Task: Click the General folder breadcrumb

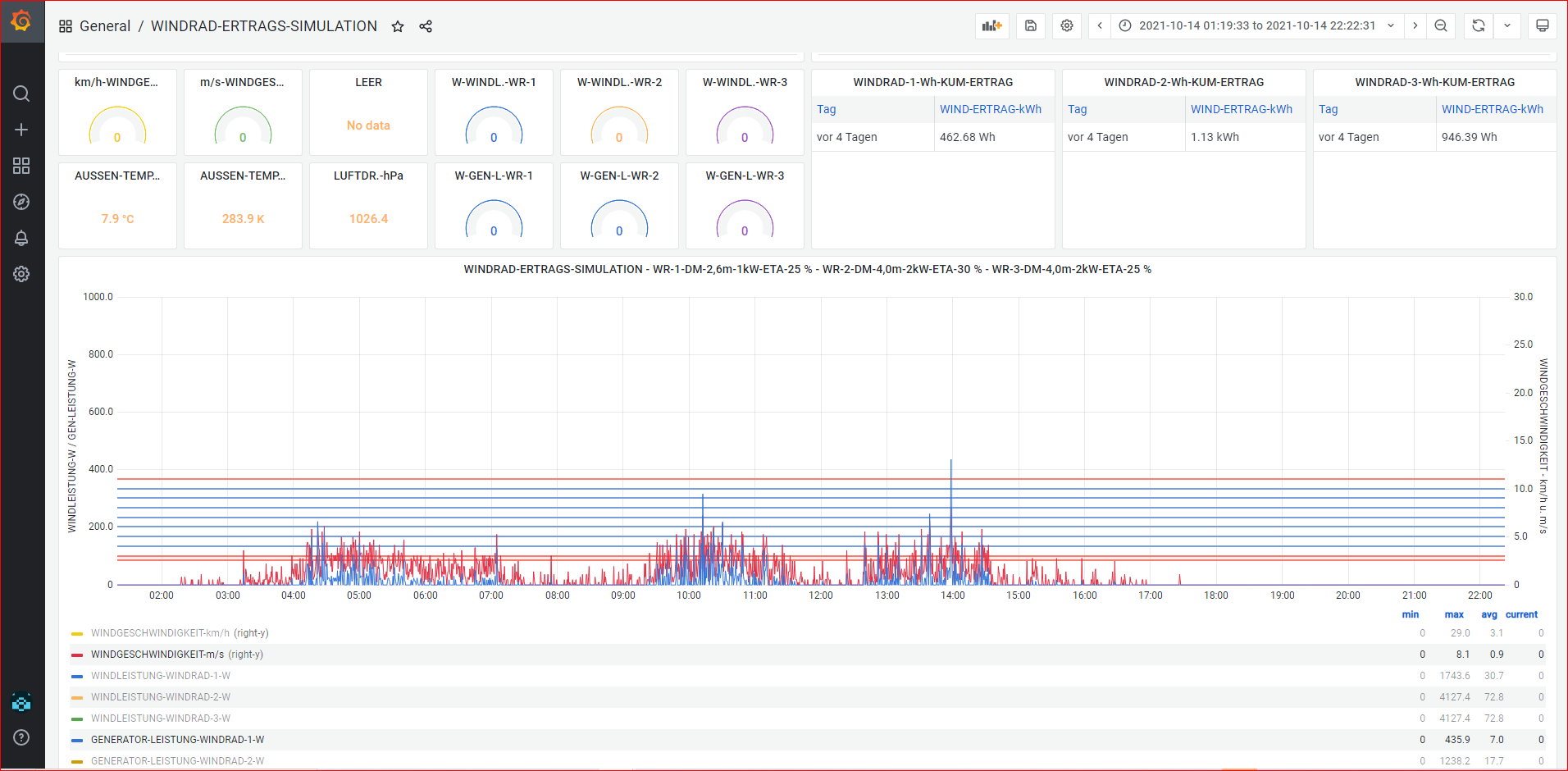Action: coord(105,26)
